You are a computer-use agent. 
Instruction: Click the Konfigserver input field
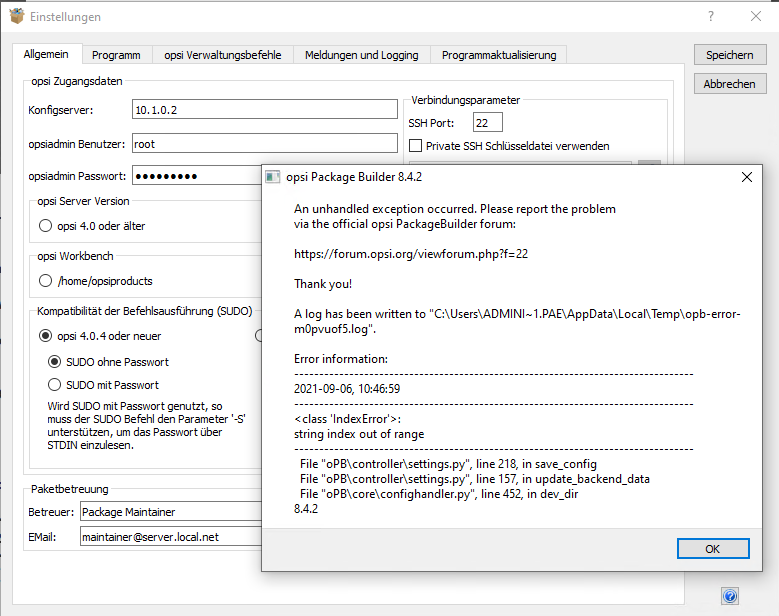265,109
